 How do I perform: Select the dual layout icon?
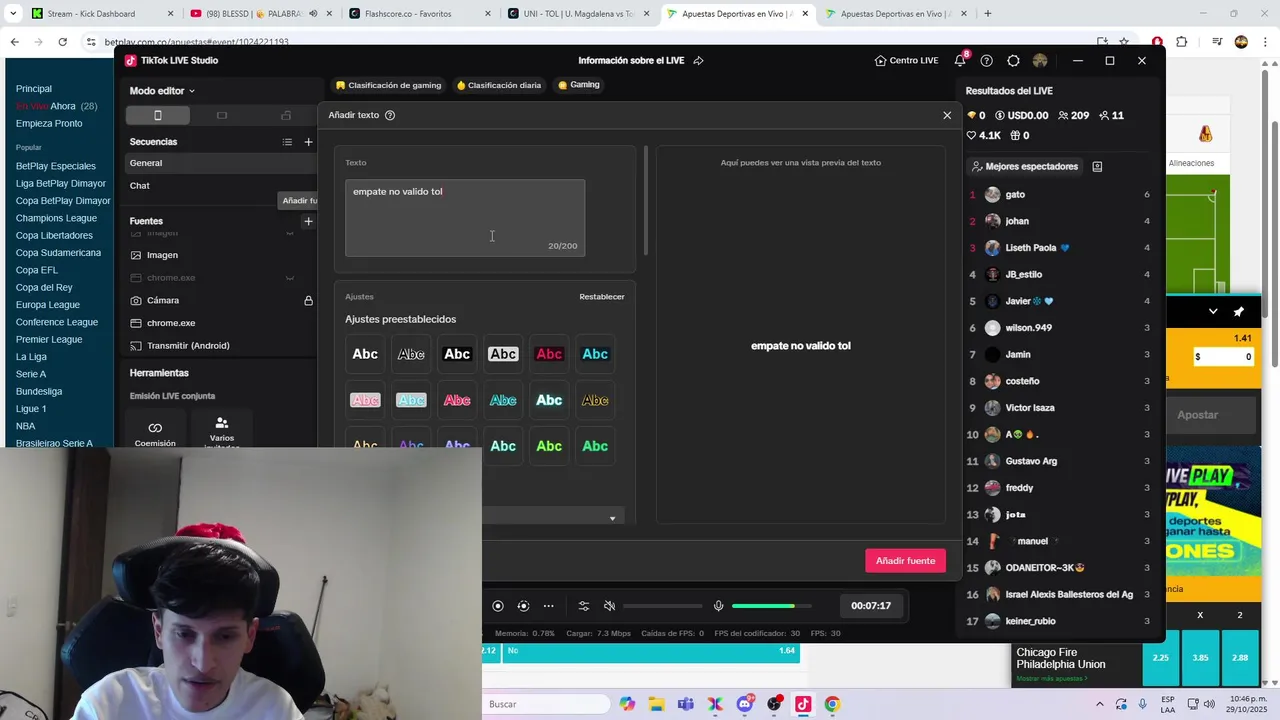tap(286, 115)
